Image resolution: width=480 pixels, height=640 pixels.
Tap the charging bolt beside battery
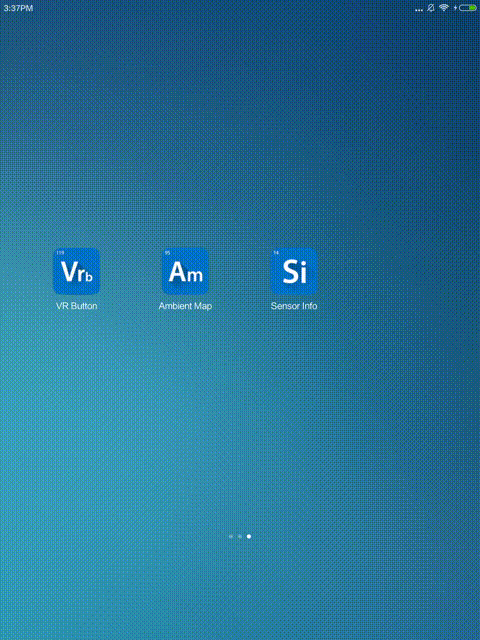[x=455, y=8]
